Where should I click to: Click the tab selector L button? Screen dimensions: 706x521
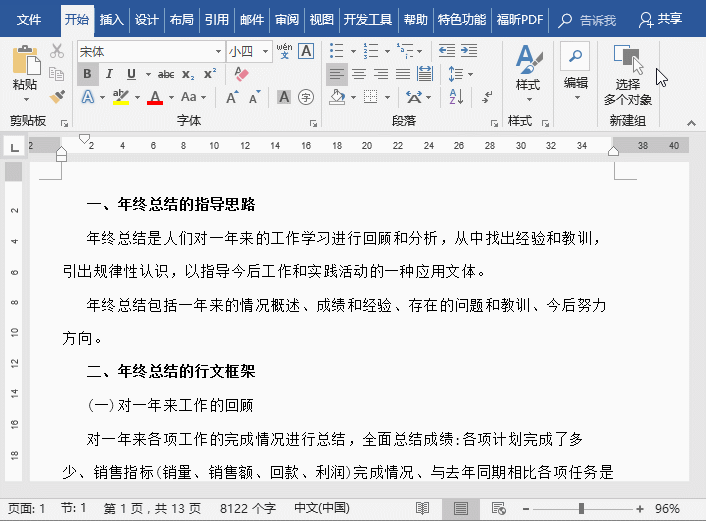tap(14, 147)
